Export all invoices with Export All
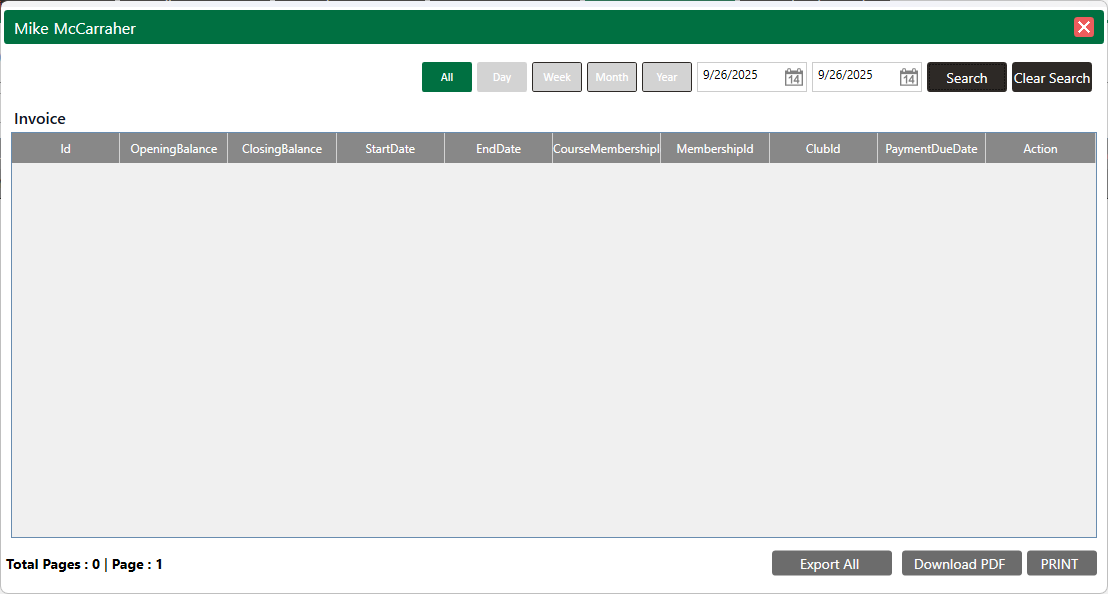This screenshot has height=594, width=1108. tap(829, 564)
